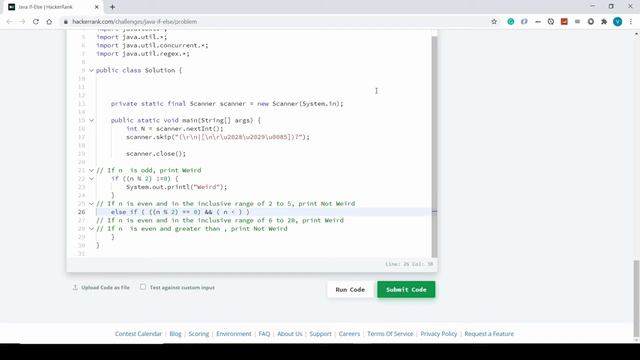
Task: Go forward in browser history
Action: point(22,22)
